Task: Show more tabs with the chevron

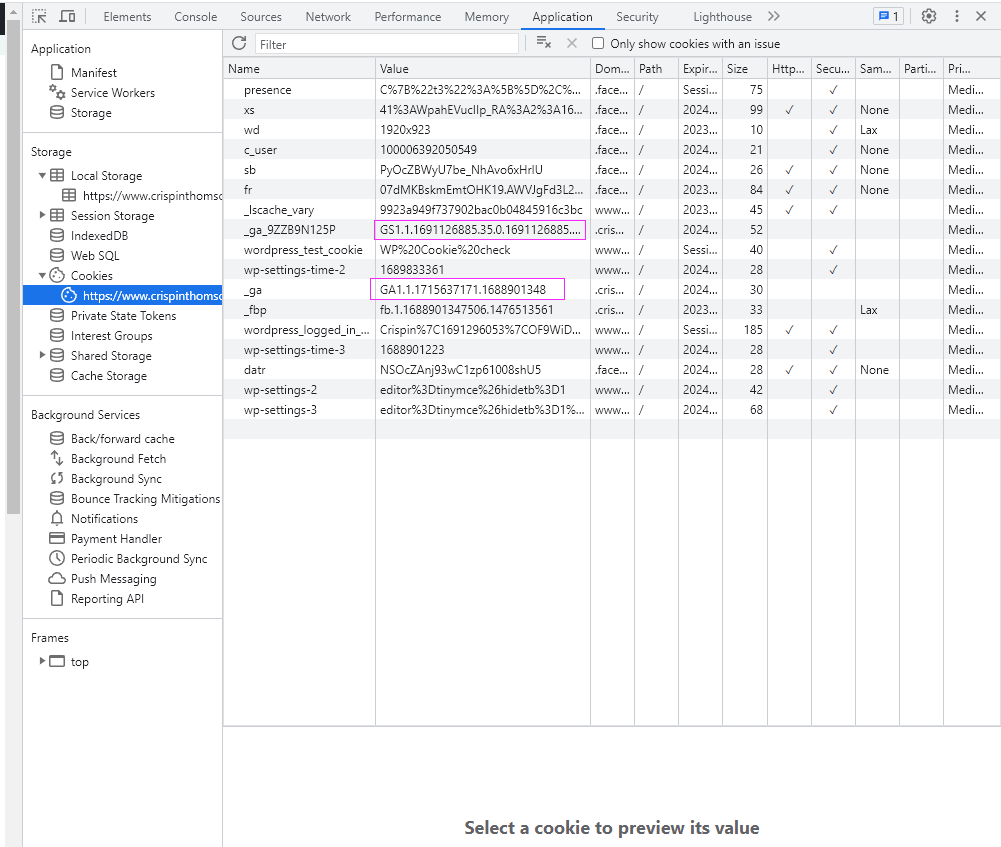Action: [774, 16]
